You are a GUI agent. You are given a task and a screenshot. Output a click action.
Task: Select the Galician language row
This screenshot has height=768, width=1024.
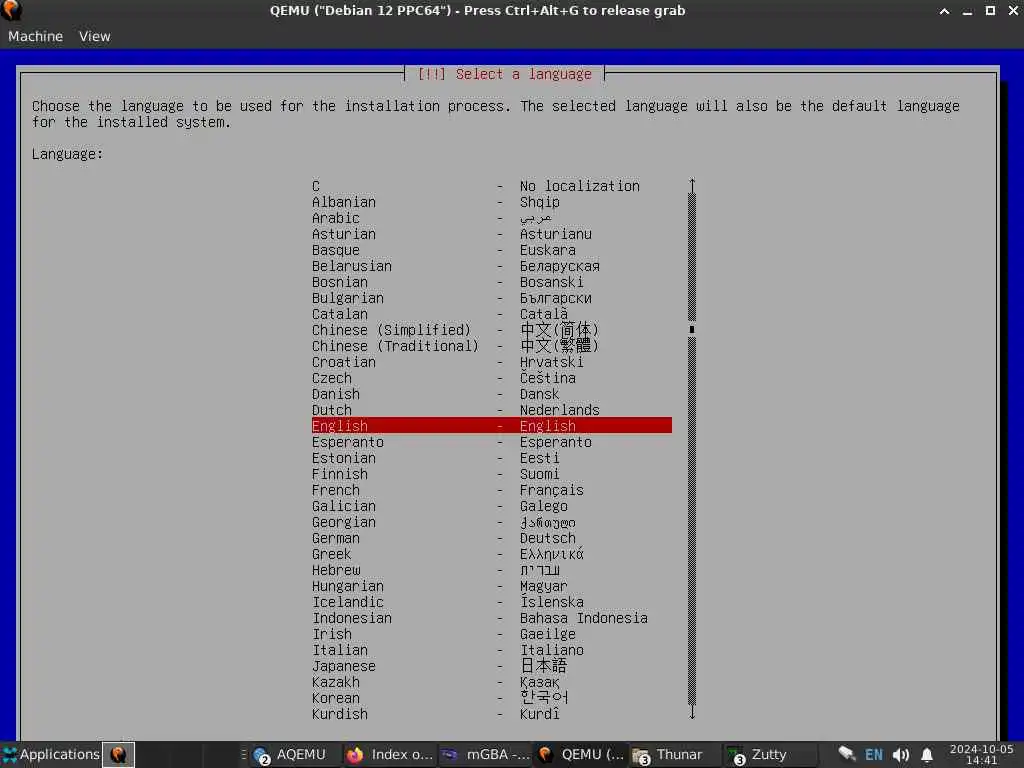tap(492, 506)
